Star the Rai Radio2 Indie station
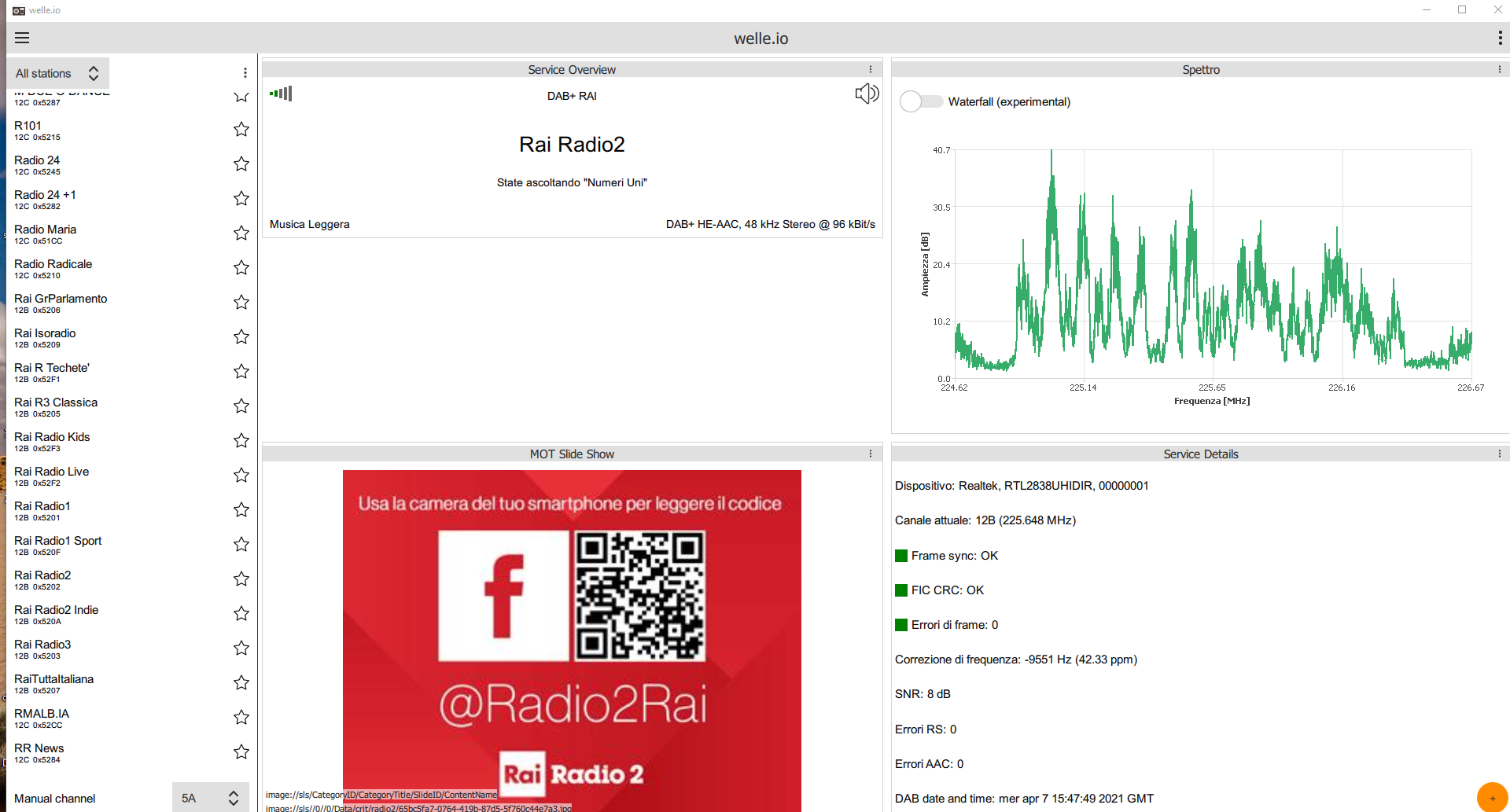 coord(241,613)
